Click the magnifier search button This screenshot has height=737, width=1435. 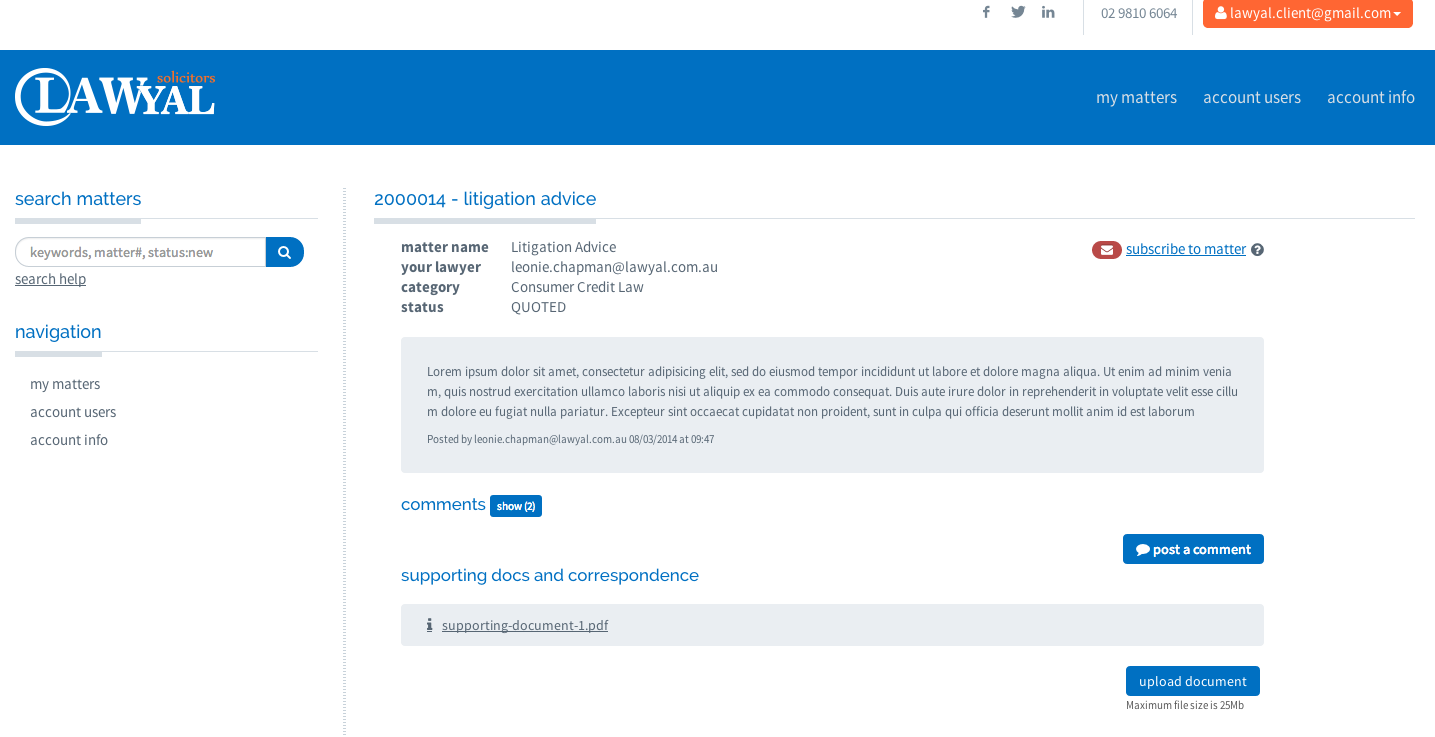(x=284, y=252)
